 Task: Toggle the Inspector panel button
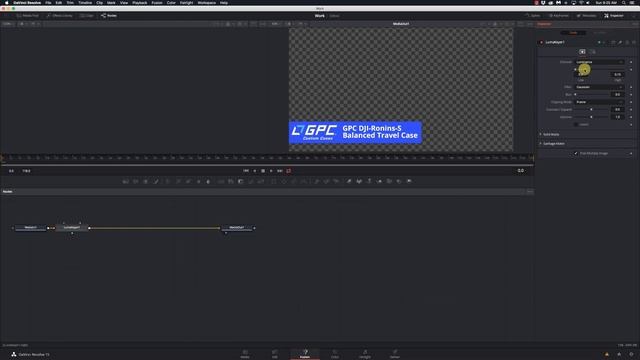tap(614, 16)
